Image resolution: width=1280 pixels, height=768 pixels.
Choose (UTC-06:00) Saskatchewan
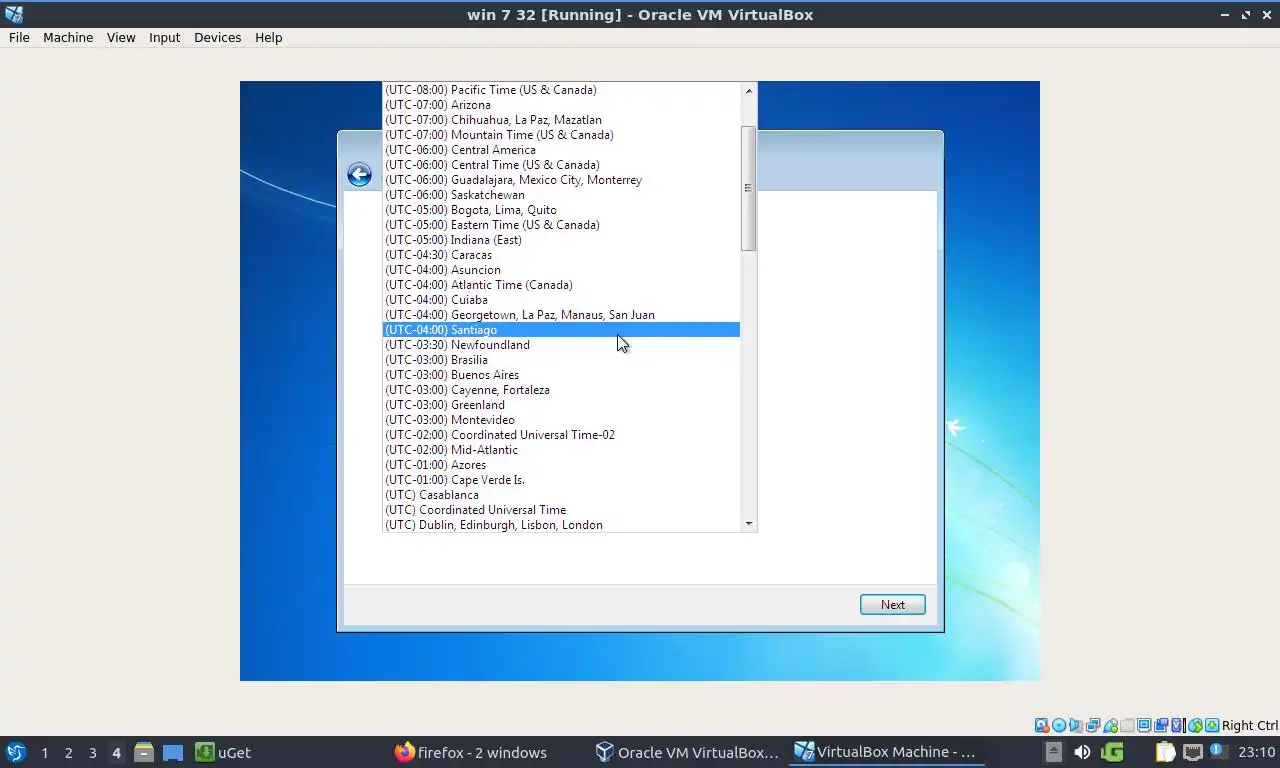[561, 195]
